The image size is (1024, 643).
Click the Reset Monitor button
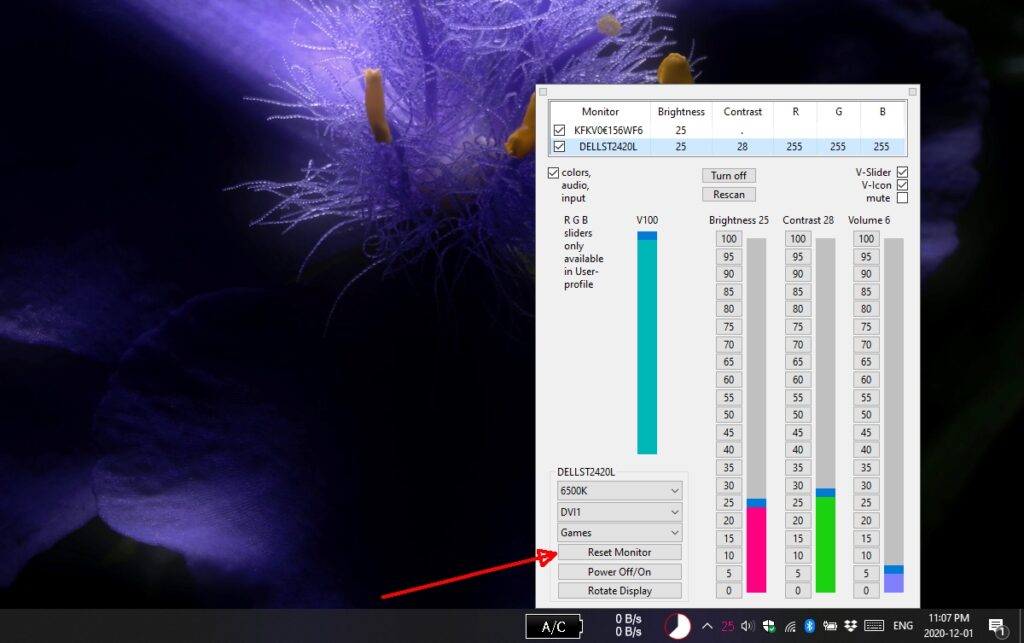pos(618,551)
